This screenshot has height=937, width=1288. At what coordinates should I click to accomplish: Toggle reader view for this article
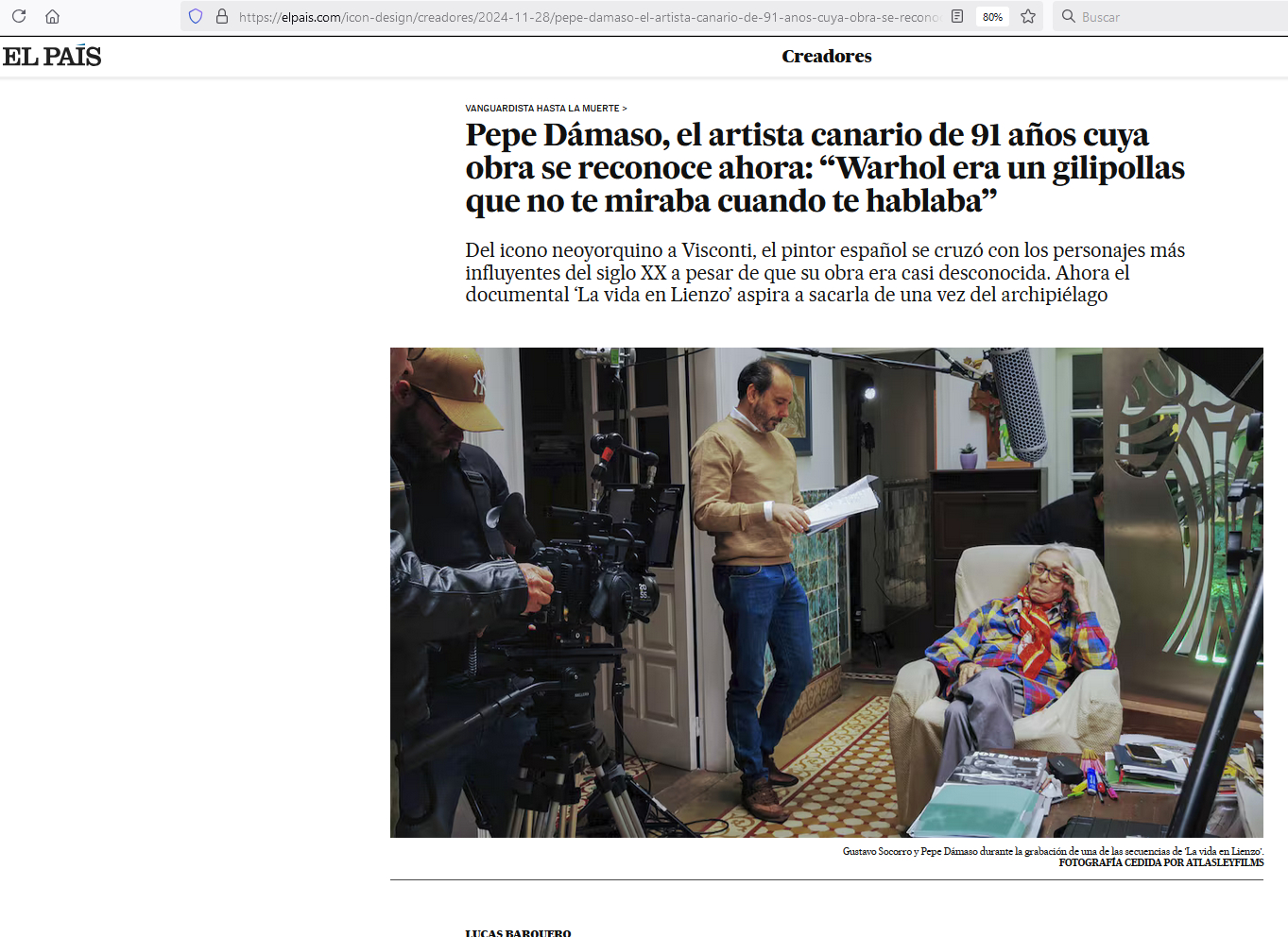coord(957,16)
